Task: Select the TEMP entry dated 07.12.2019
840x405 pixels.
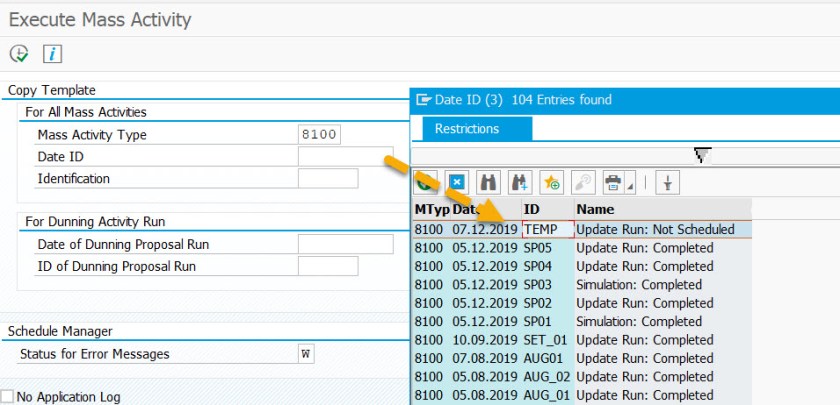Action: tap(547, 229)
